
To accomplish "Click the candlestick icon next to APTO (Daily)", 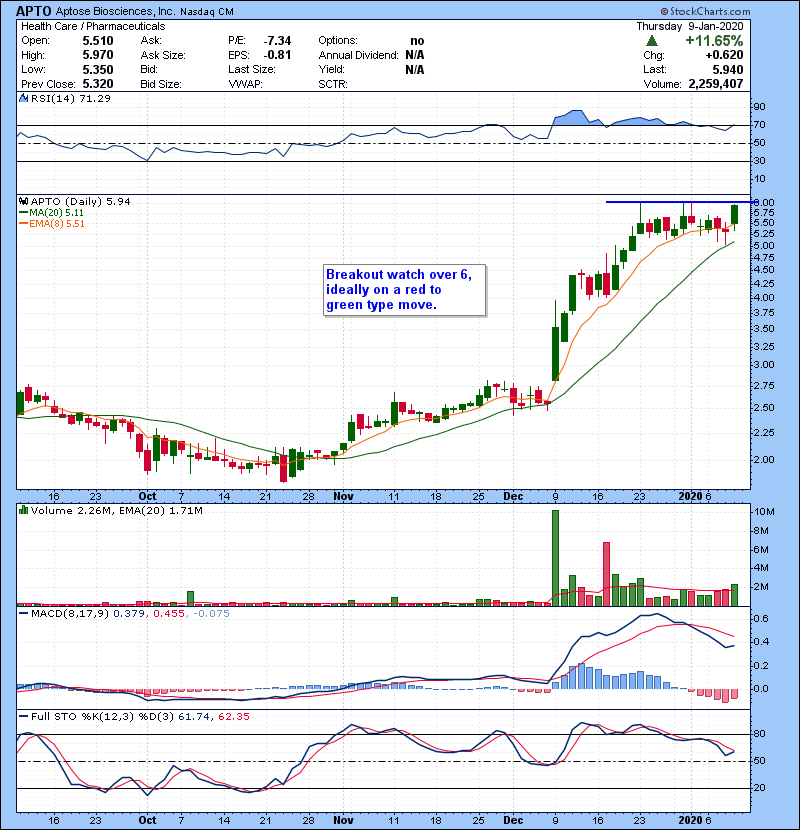I will click(x=23, y=201).
